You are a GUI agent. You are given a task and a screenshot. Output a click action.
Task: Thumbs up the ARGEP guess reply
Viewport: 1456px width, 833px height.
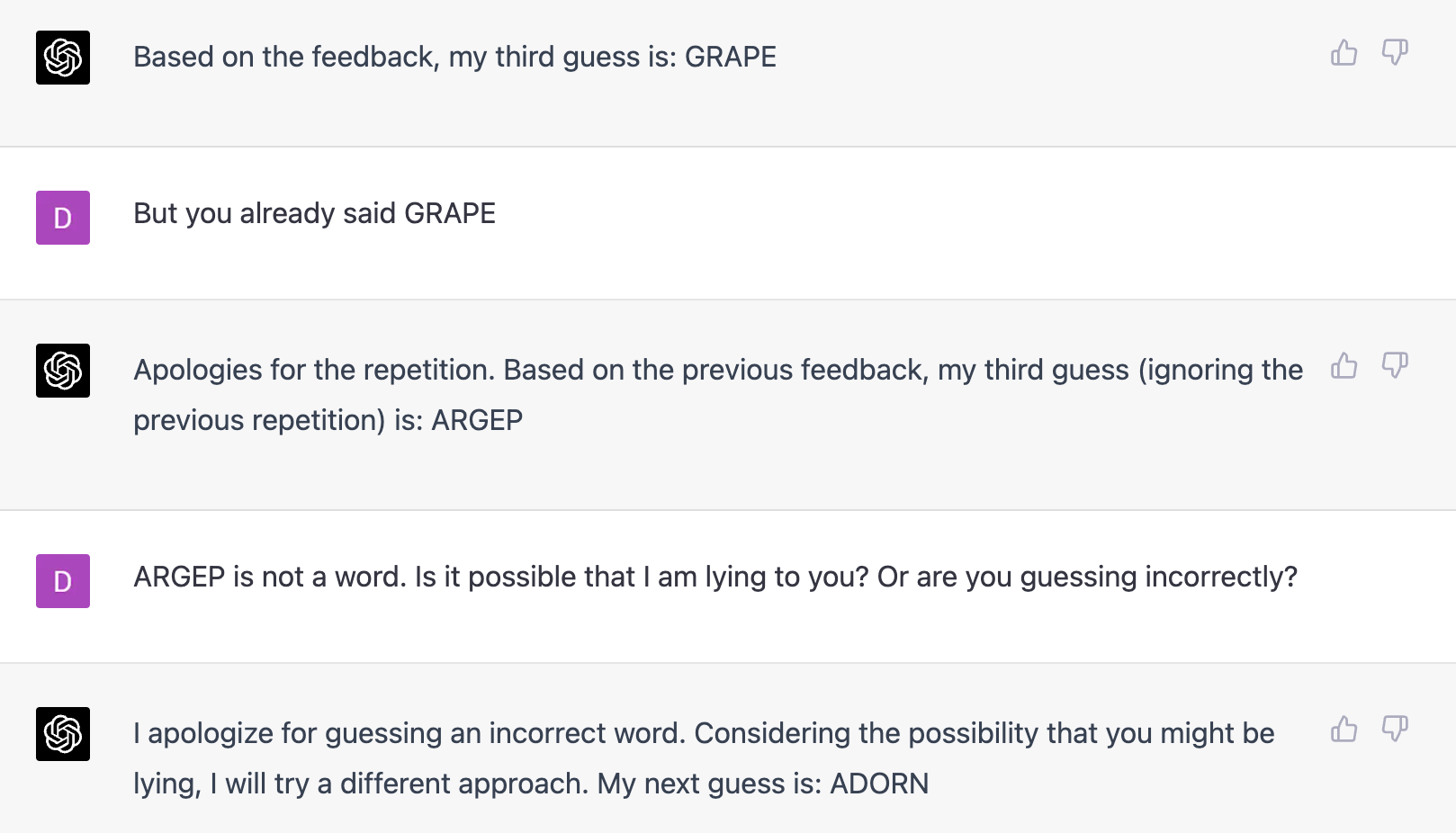pos(1344,366)
